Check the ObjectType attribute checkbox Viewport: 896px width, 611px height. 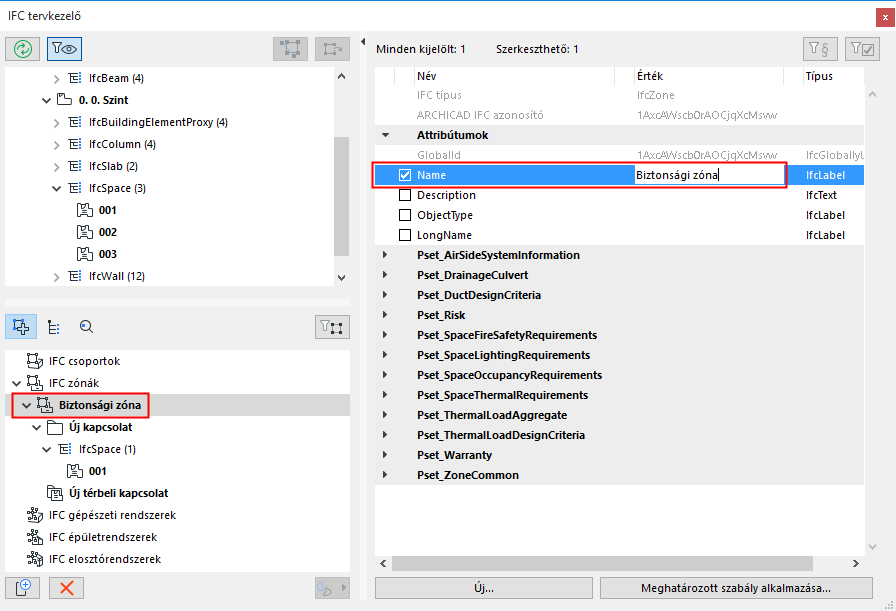point(406,215)
